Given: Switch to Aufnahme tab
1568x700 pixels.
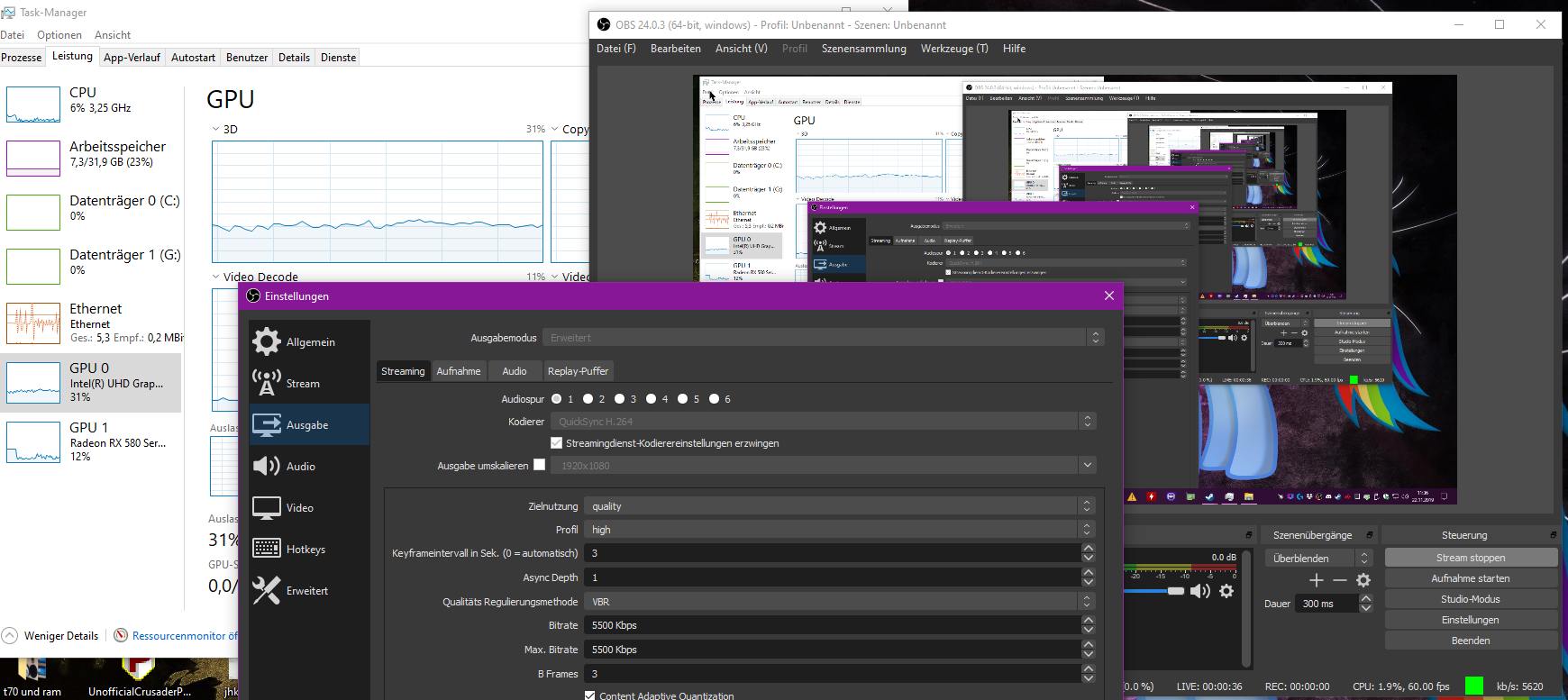Looking at the screenshot, I should click(x=459, y=371).
